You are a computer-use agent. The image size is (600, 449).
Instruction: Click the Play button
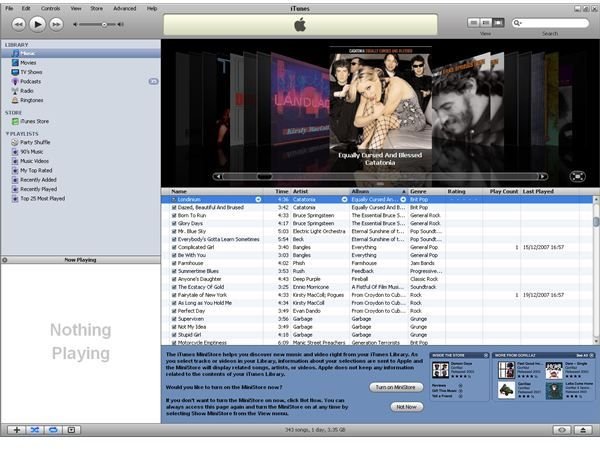point(37,24)
